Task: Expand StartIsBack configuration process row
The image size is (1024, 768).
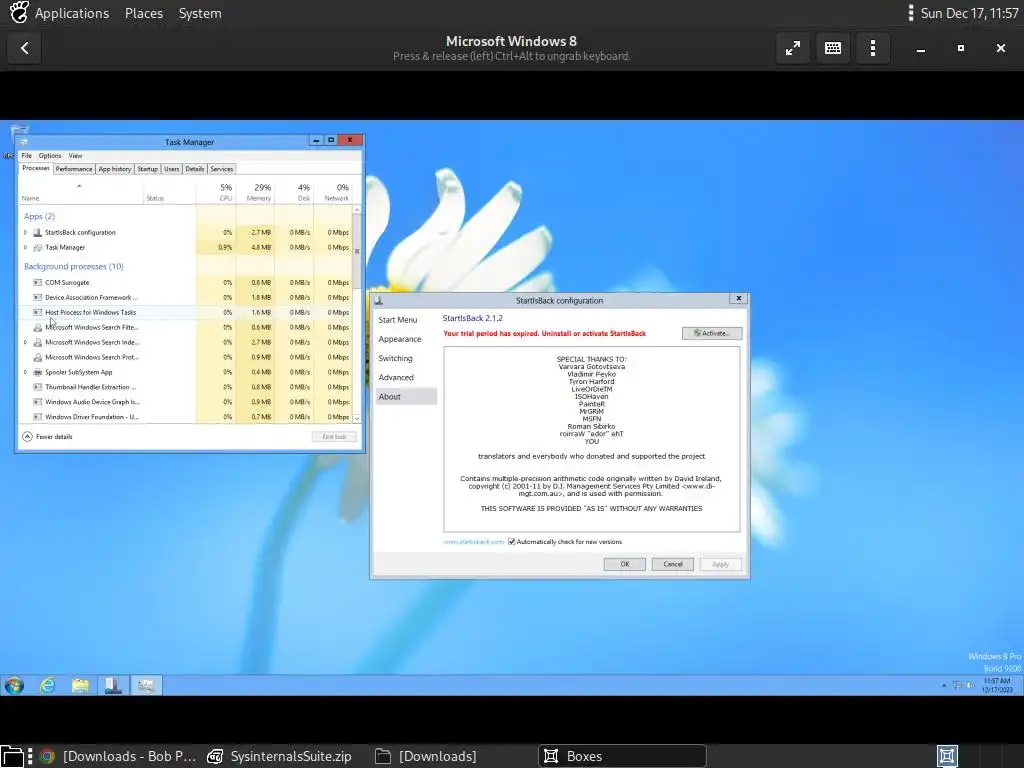Action: (25, 232)
